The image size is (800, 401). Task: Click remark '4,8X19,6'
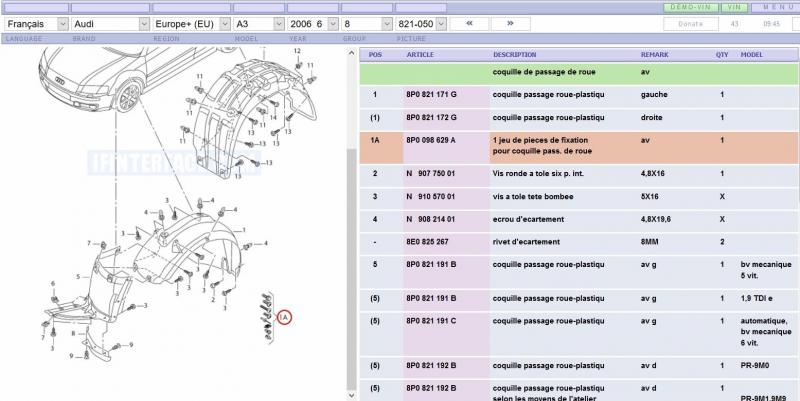coord(656,219)
